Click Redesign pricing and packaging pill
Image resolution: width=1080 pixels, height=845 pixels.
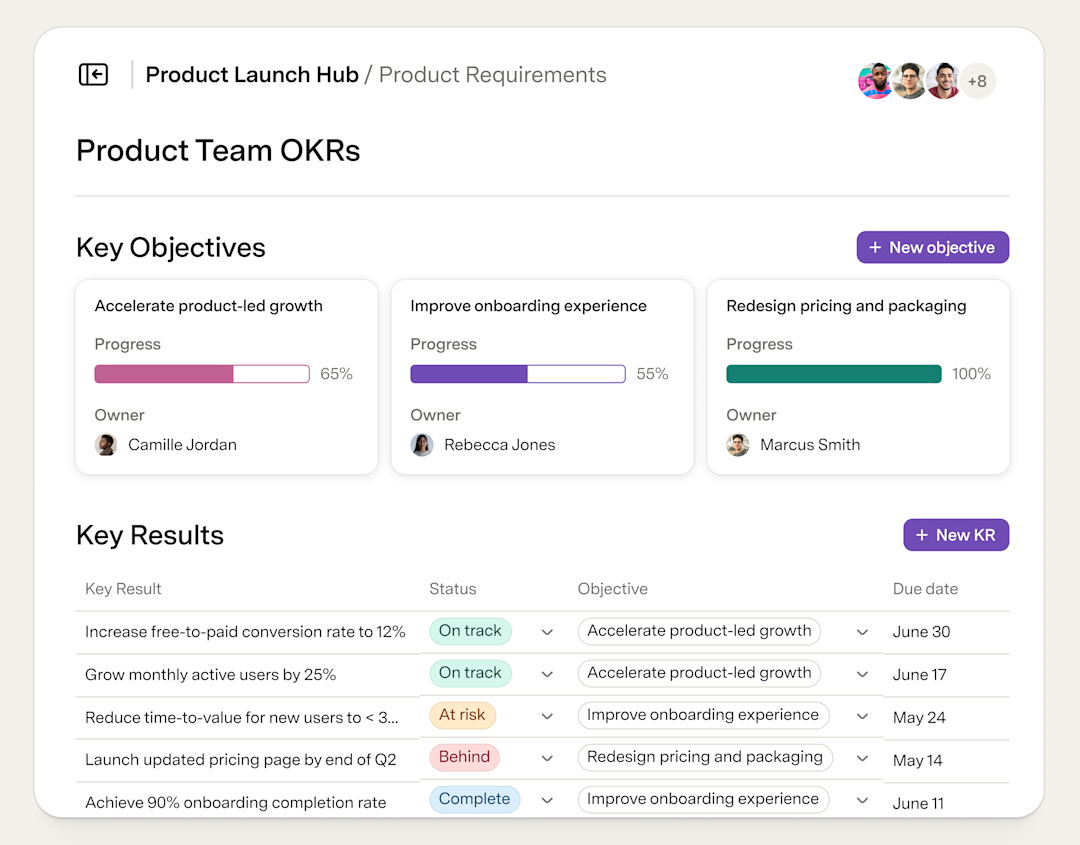[705, 757]
